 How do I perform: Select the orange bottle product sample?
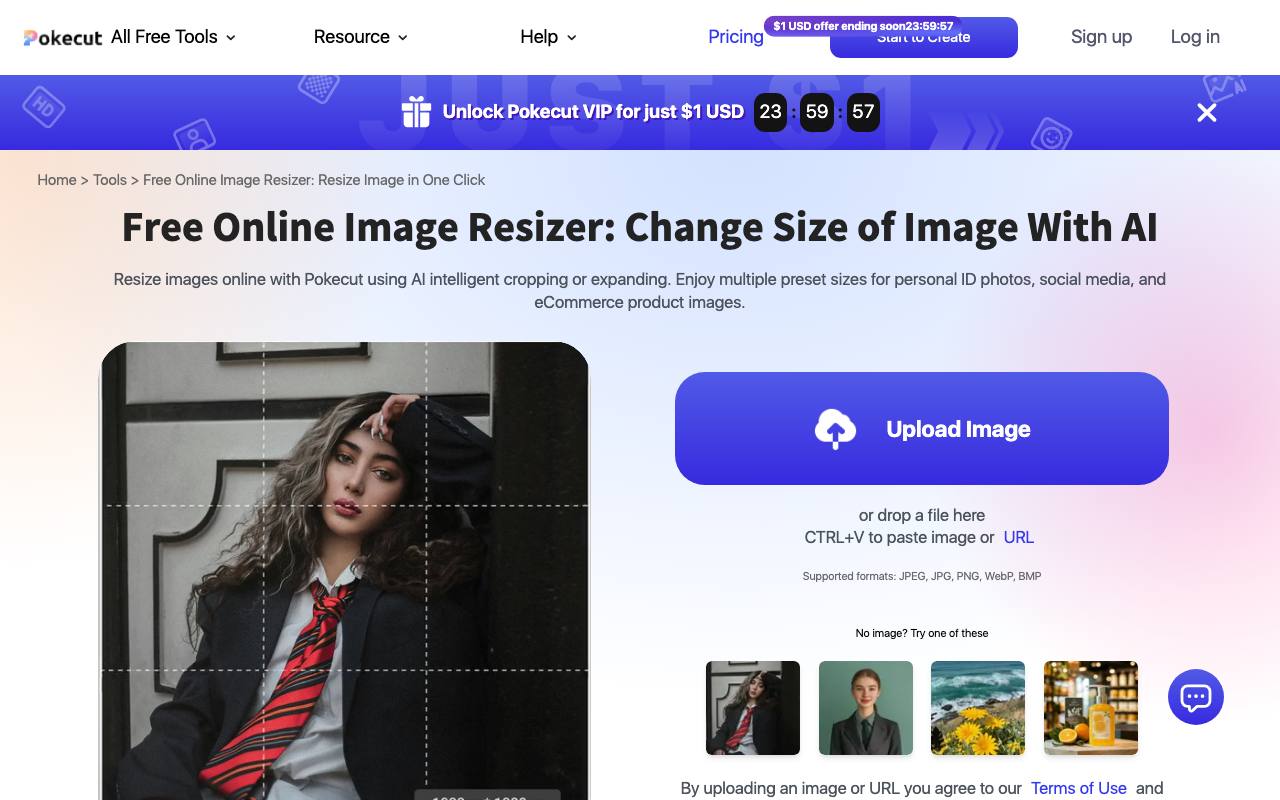tap(1091, 708)
